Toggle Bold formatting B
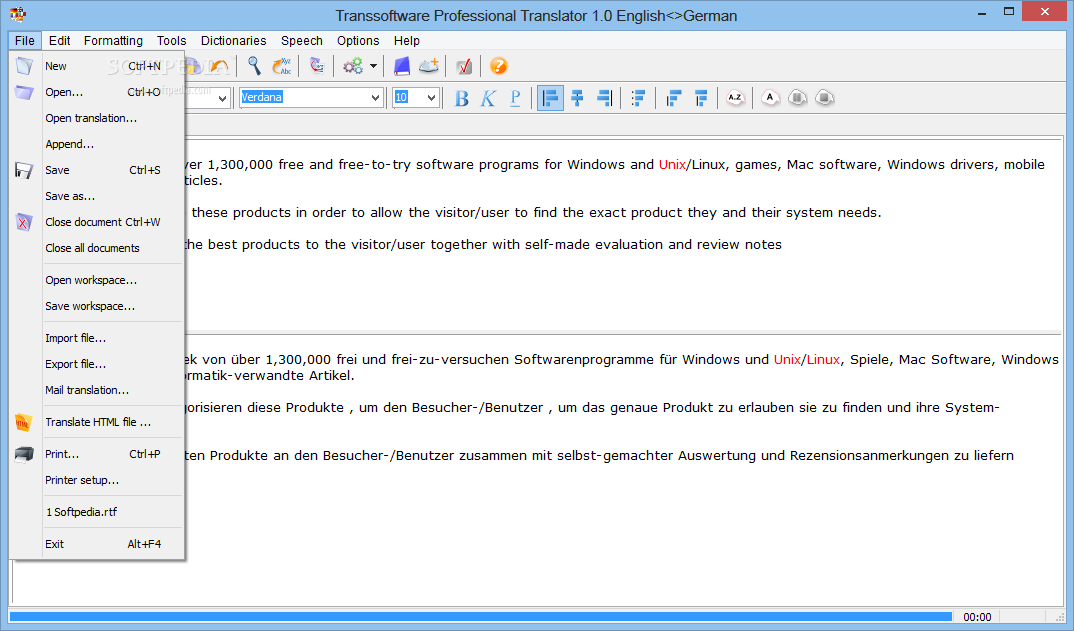 point(462,98)
